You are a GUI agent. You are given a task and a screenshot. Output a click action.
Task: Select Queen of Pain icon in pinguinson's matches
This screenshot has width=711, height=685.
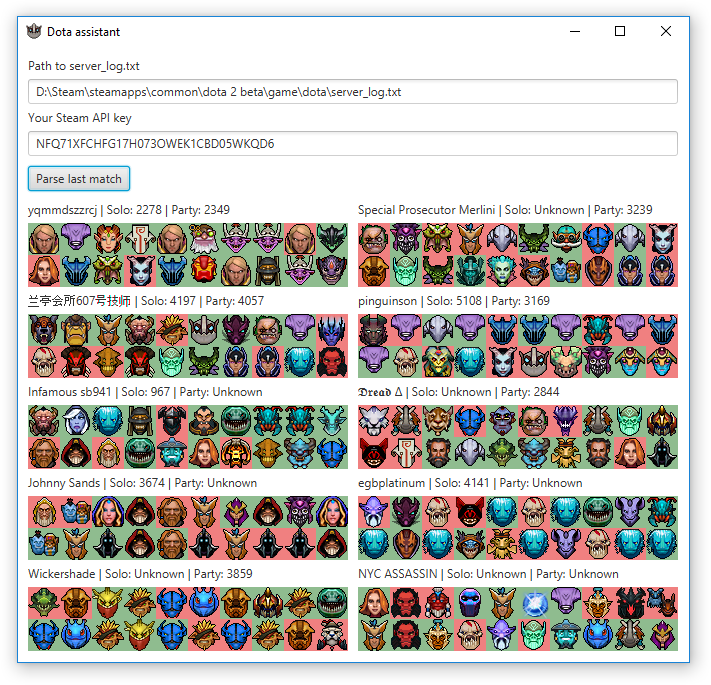pyautogui.click(x=502, y=362)
